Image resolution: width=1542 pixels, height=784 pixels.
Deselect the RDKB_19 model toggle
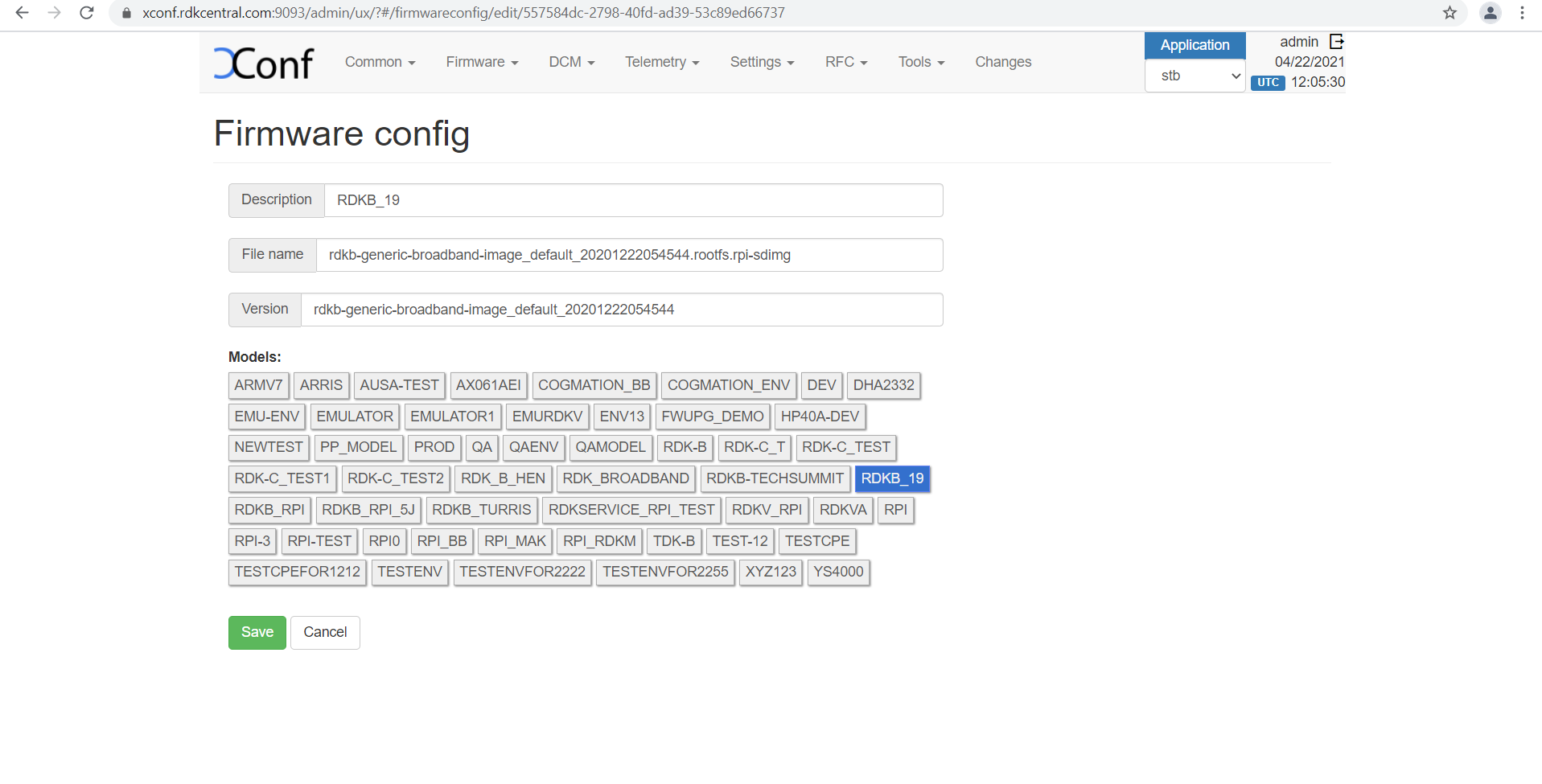pos(892,478)
